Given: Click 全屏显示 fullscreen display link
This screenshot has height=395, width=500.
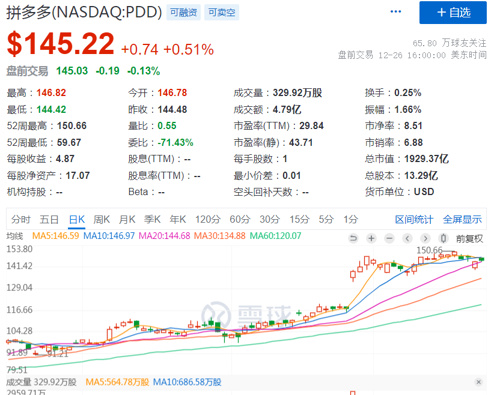Looking at the screenshot, I should 462,219.
